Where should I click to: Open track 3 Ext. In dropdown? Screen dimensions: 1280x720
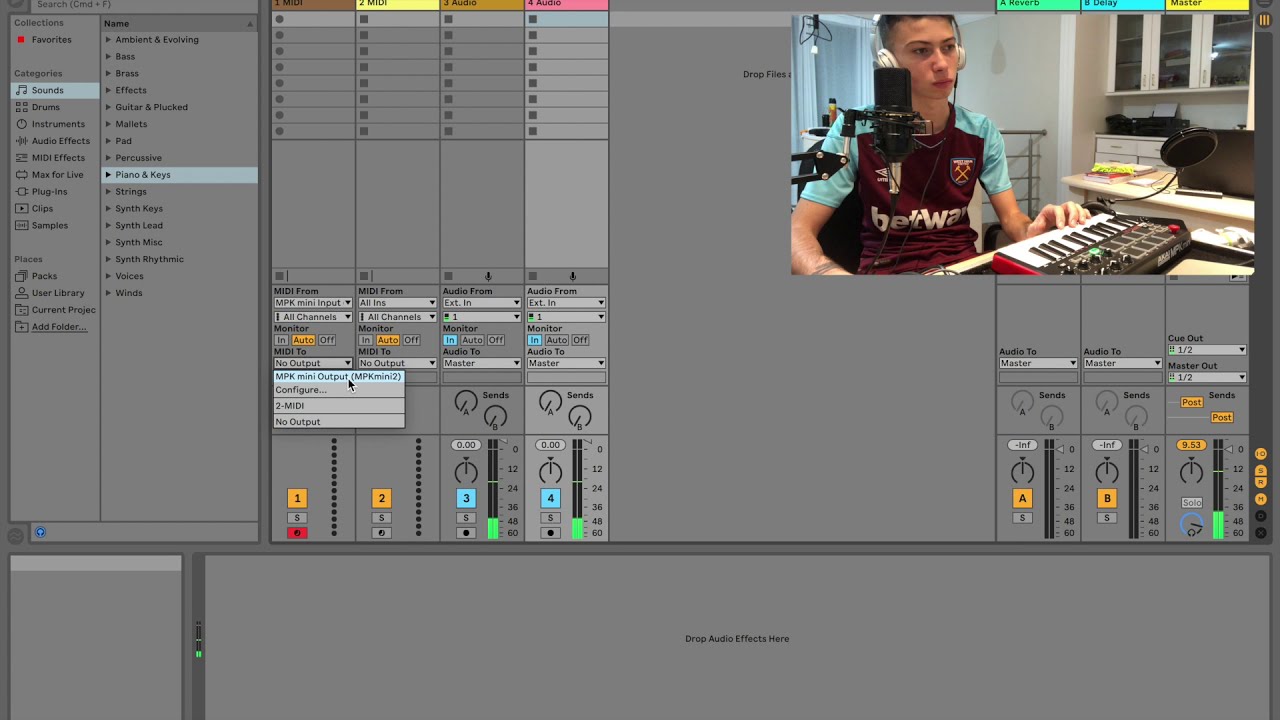coord(481,303)
